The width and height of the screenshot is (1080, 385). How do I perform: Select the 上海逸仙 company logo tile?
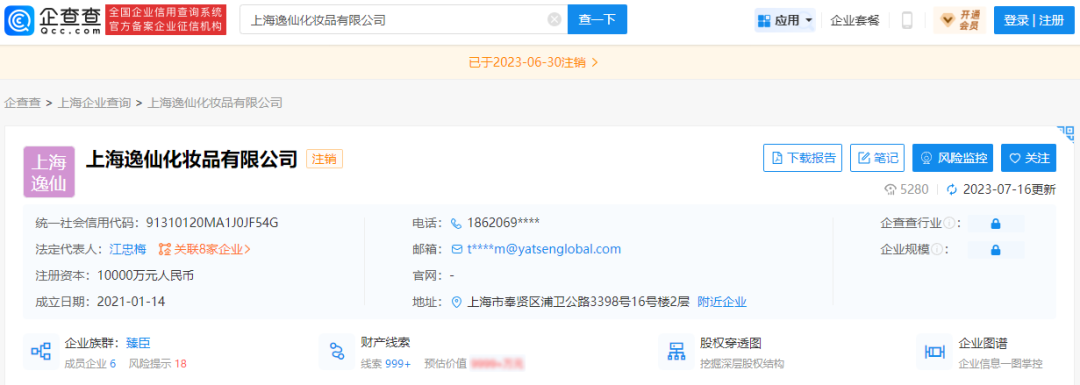(x=49, y=172)
